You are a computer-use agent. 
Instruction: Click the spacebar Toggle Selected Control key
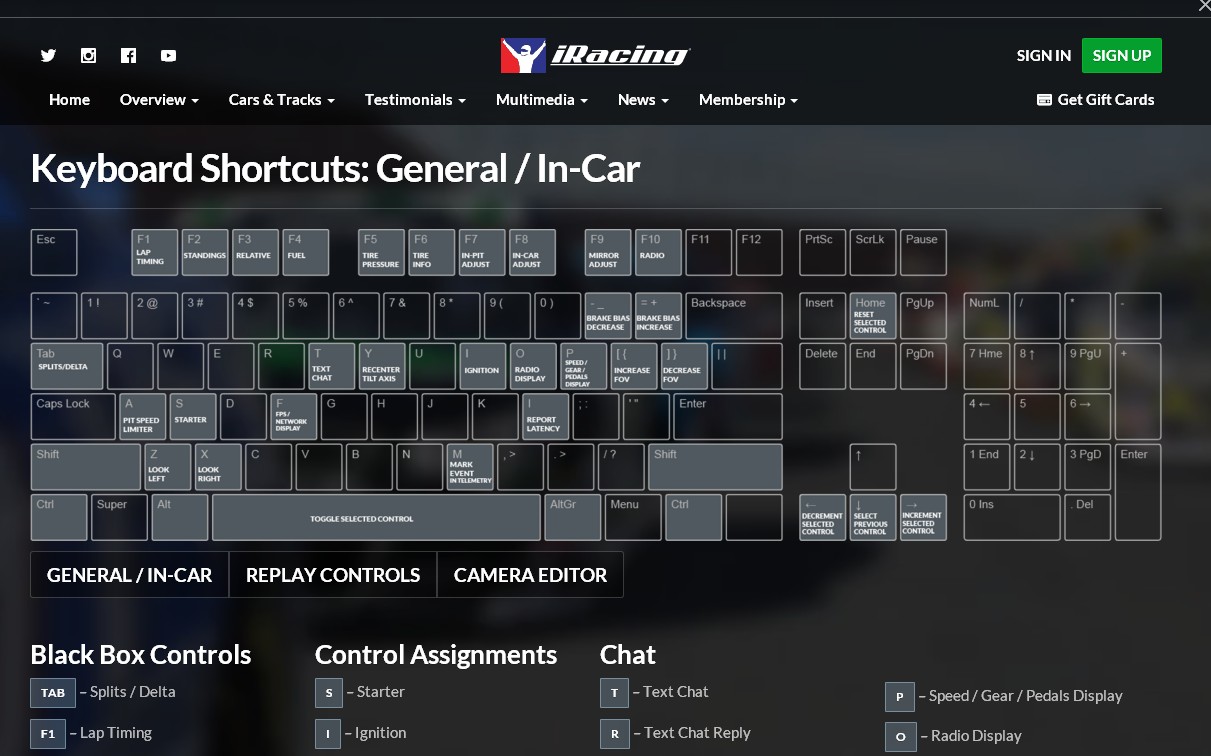point(376,517)
